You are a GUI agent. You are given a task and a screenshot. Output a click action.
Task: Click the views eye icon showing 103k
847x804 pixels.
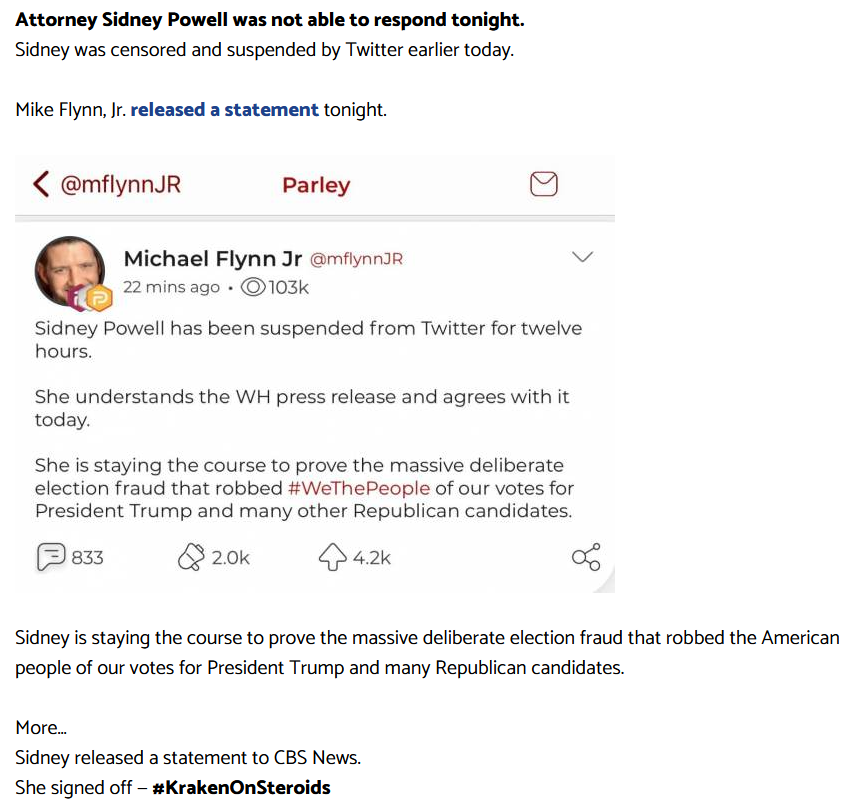point(253,287)
